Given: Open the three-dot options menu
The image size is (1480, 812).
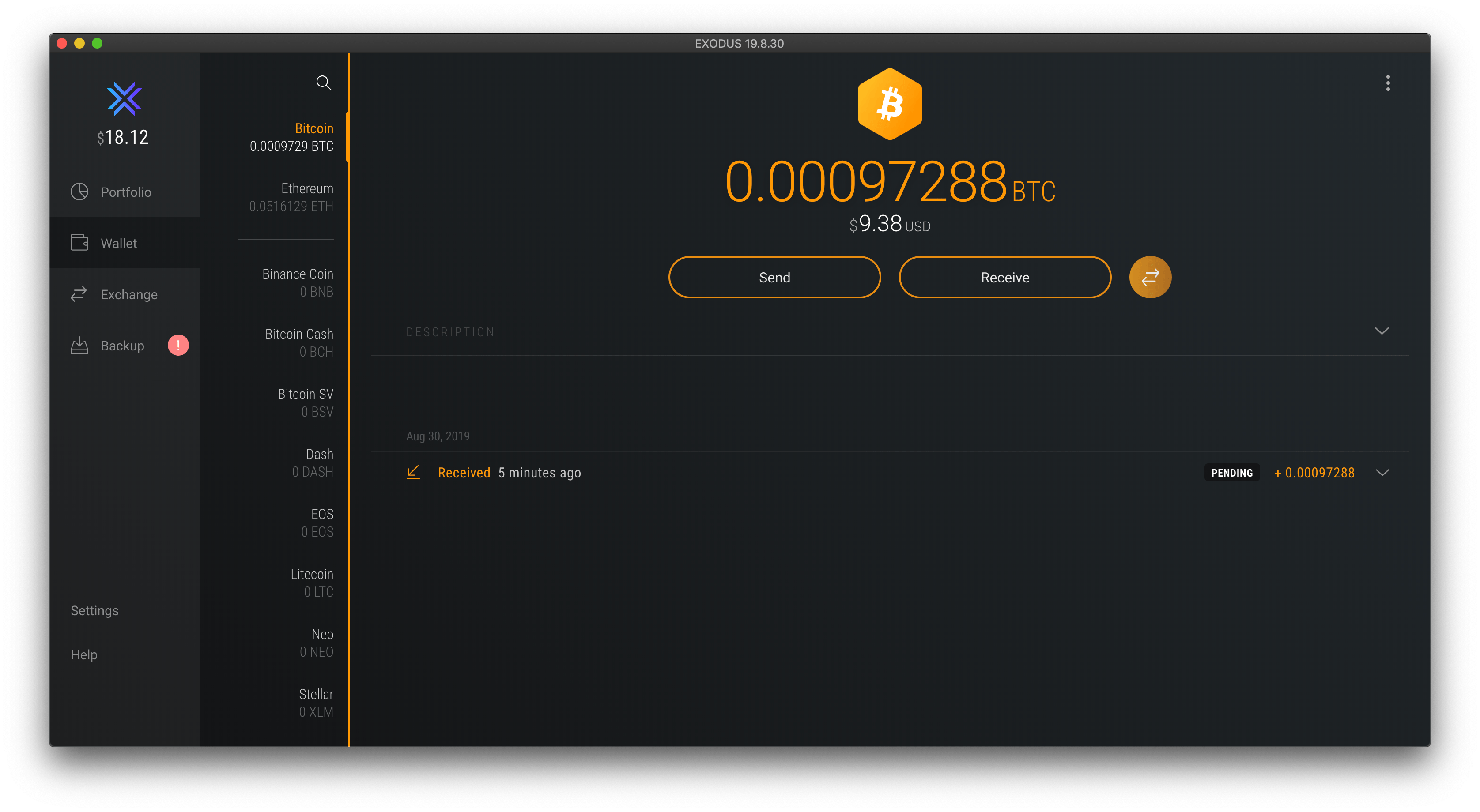Looking at the screenshot, I should tap(1387, 83).
